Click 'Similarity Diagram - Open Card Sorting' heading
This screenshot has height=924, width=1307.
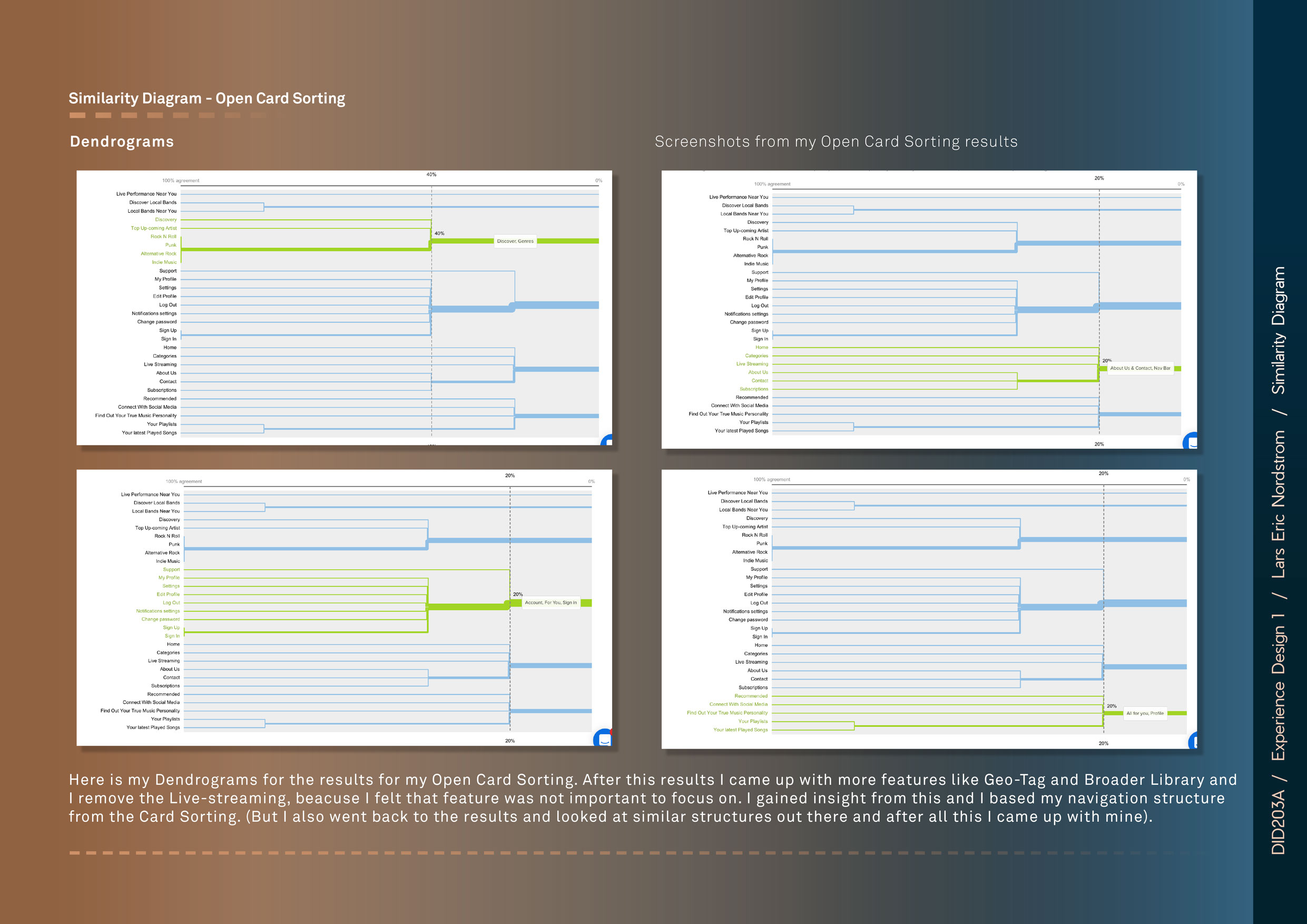tap(207, 98)
